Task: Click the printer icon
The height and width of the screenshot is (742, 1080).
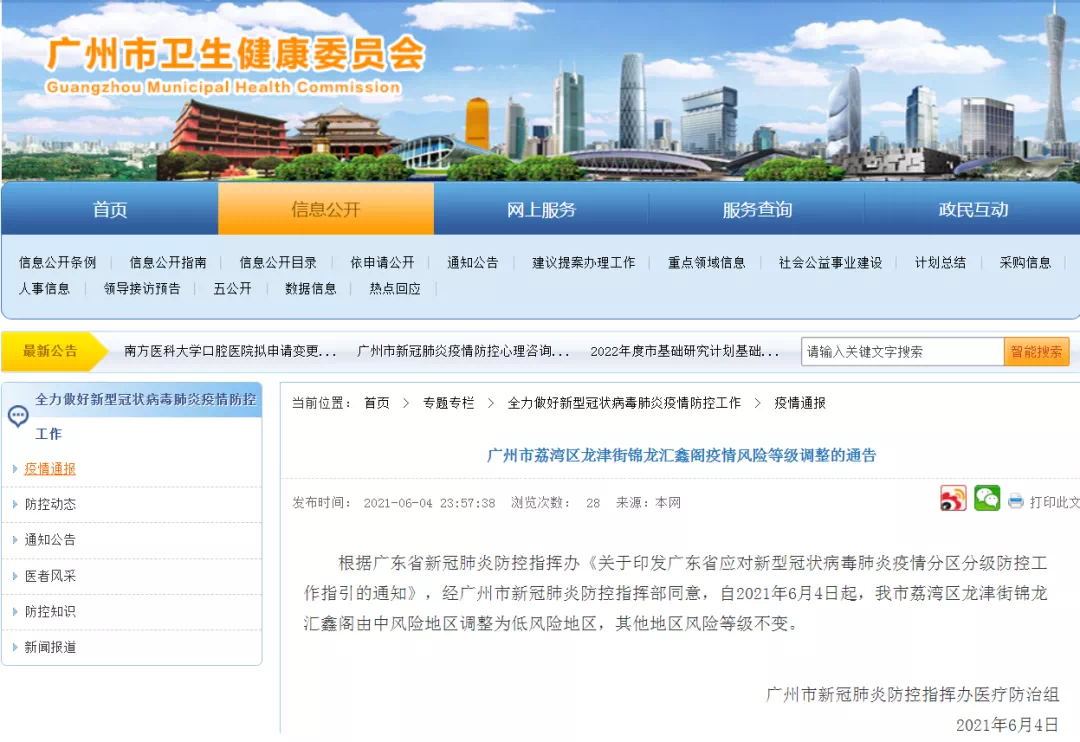Action: pos(1016,501)
